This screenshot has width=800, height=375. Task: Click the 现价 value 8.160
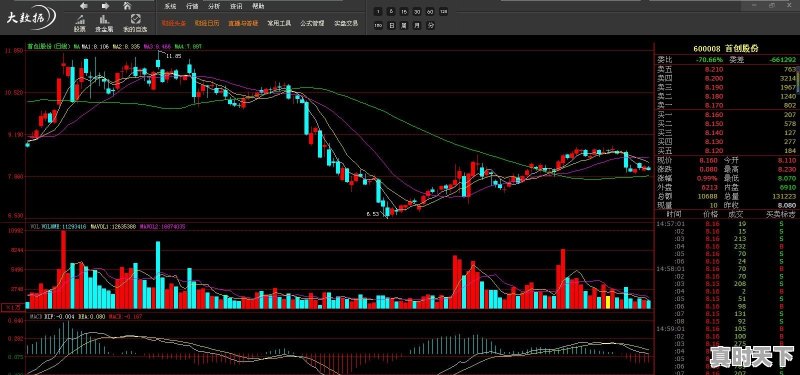(x=708, y=160)
